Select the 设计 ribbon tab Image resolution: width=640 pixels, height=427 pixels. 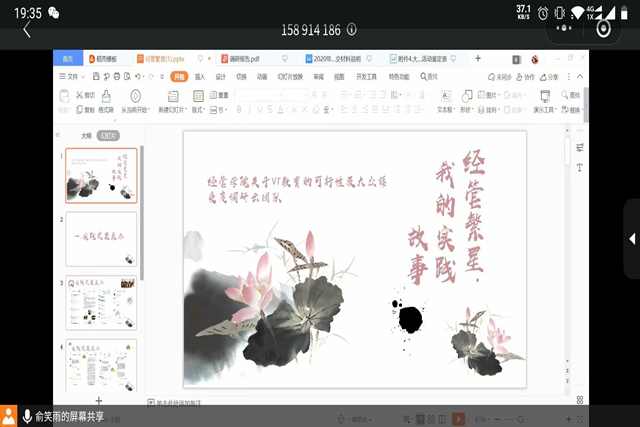point(221,76)
